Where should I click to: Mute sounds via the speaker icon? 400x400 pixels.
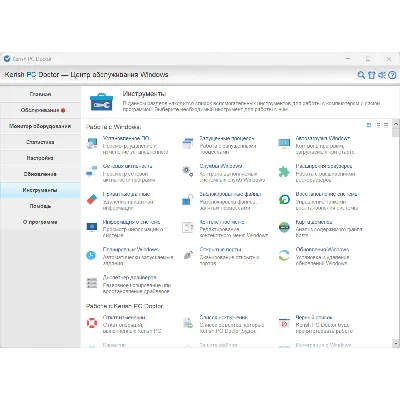pyautogui.click(x=382, y=75)
